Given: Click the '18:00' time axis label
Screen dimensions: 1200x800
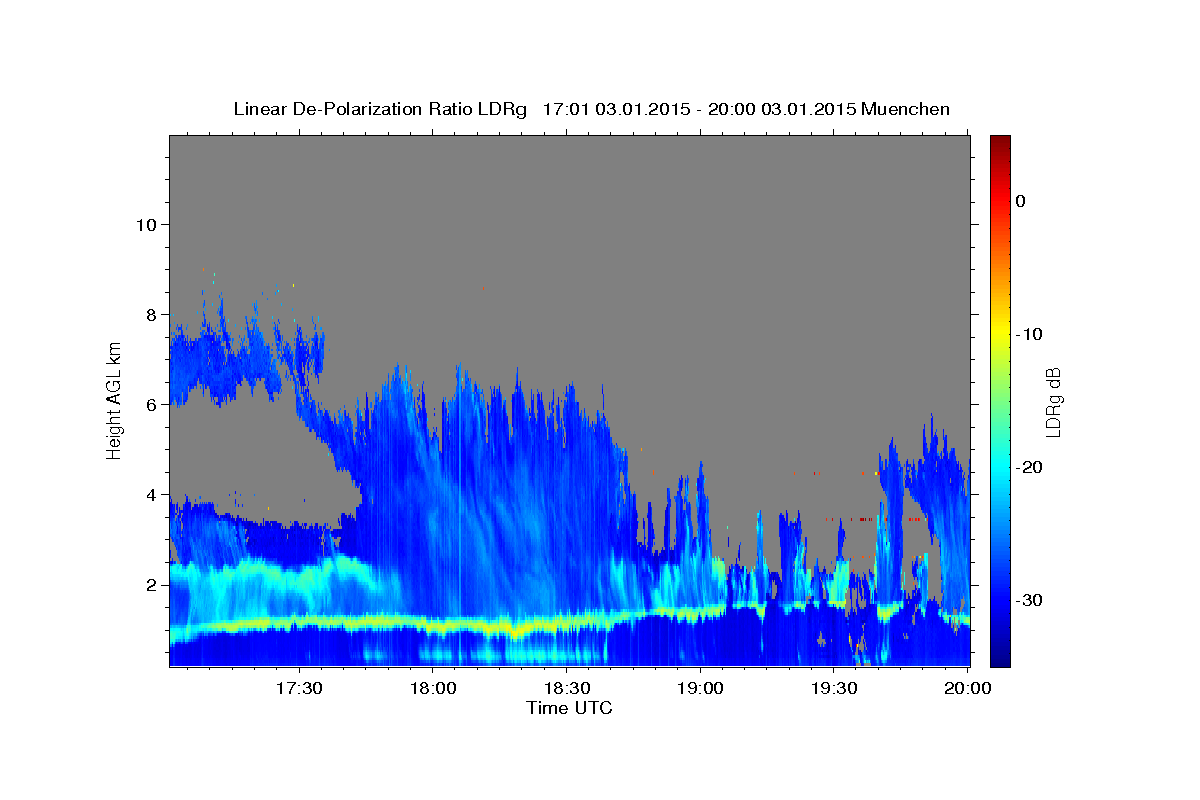Looking at the screenshot, I should pos(432,688).
